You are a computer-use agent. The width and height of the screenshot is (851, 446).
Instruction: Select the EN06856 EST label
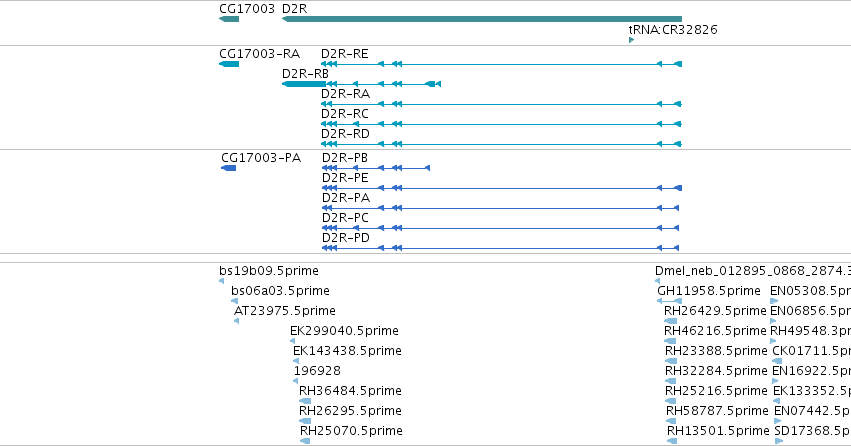(x=810, y=311)
